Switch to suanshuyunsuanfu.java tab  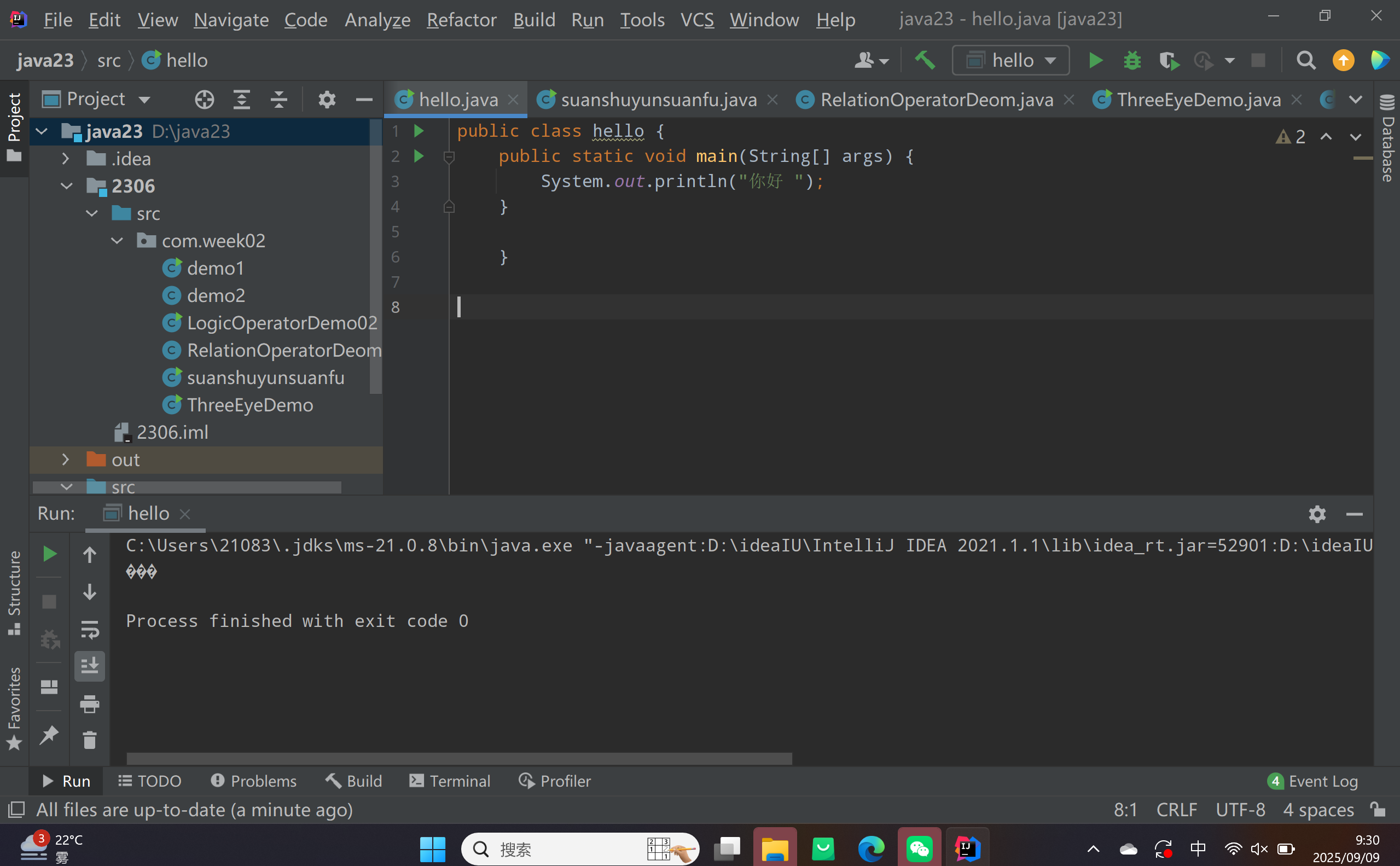(659, 100)
